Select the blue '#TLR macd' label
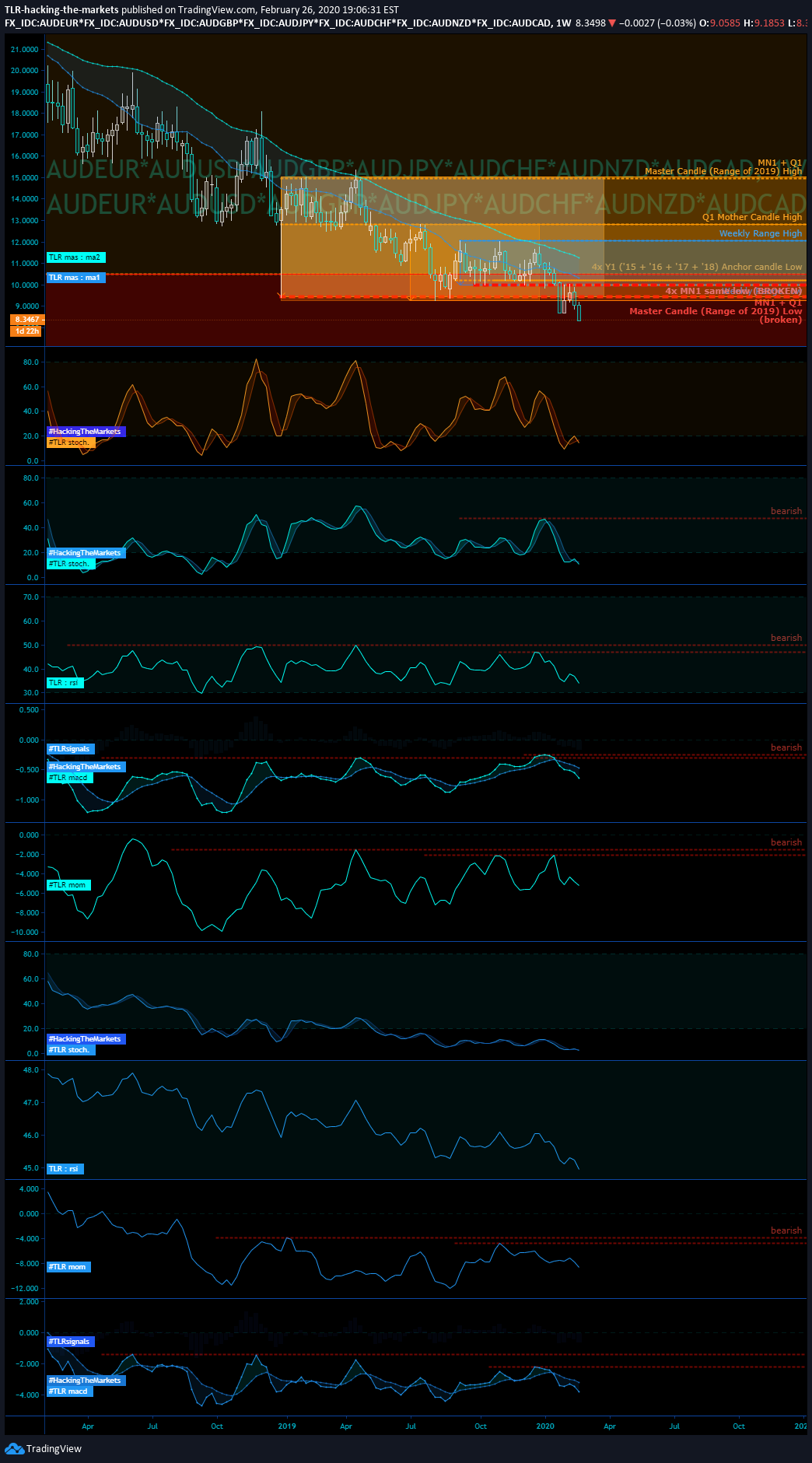 pyautogui.click(x=70, y=1391)
